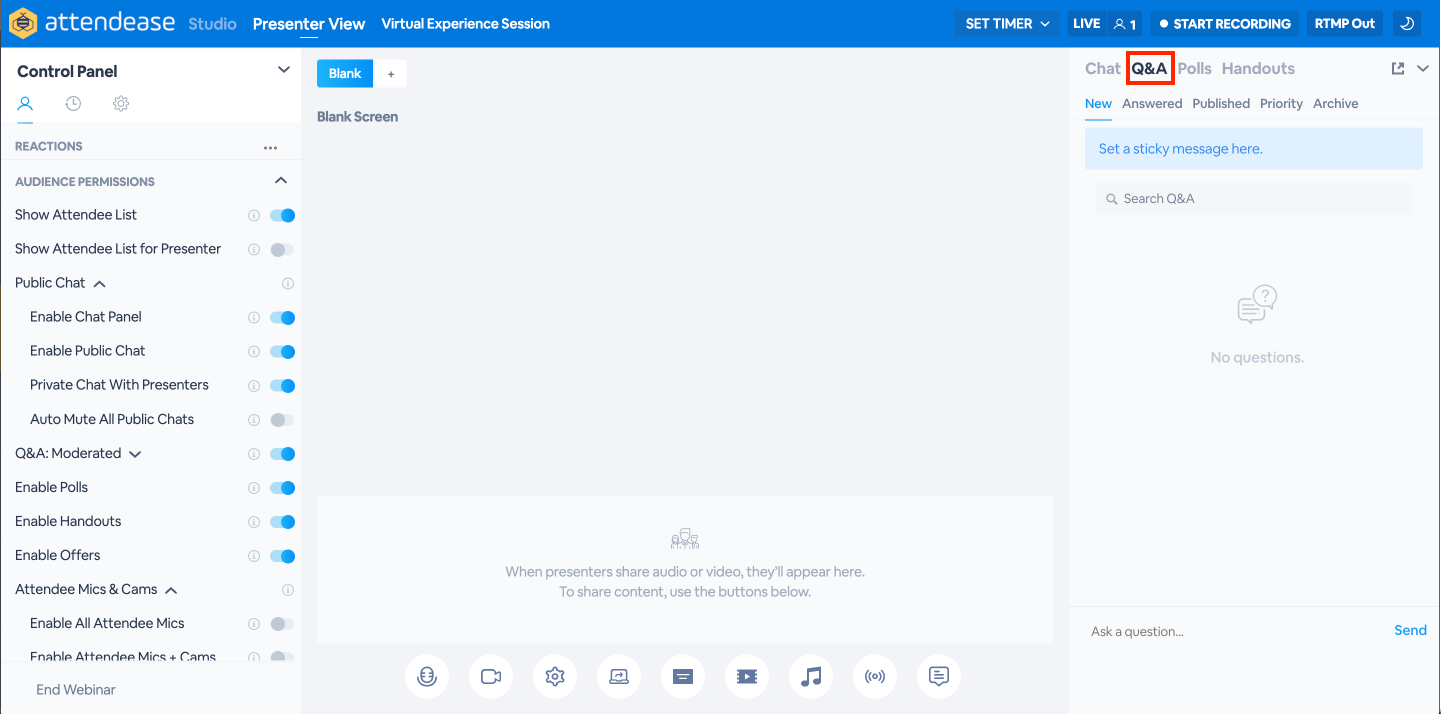Enable All Attendee Mics
Image resolution: width=1441 pixels, height=714 pixels.
pos(283,623)
